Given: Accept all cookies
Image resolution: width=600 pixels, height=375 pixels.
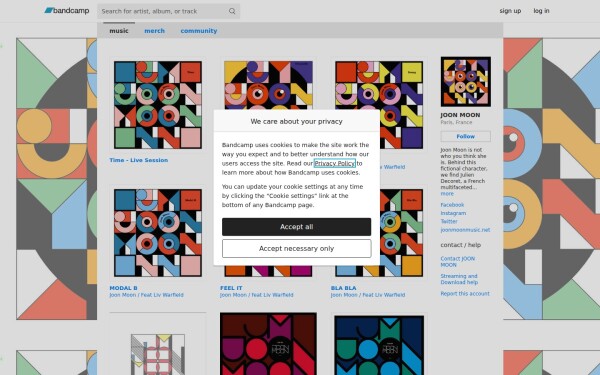Looking at the screenshot, I should [297, 227].
